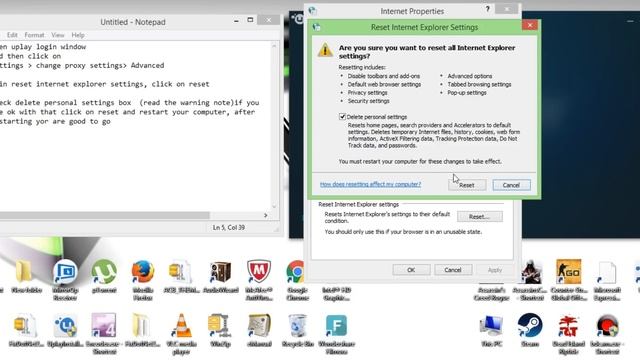This screenshot has height=360, width=640.
Task: Select the VLC media player shortcut
Action: click(181, 333)
